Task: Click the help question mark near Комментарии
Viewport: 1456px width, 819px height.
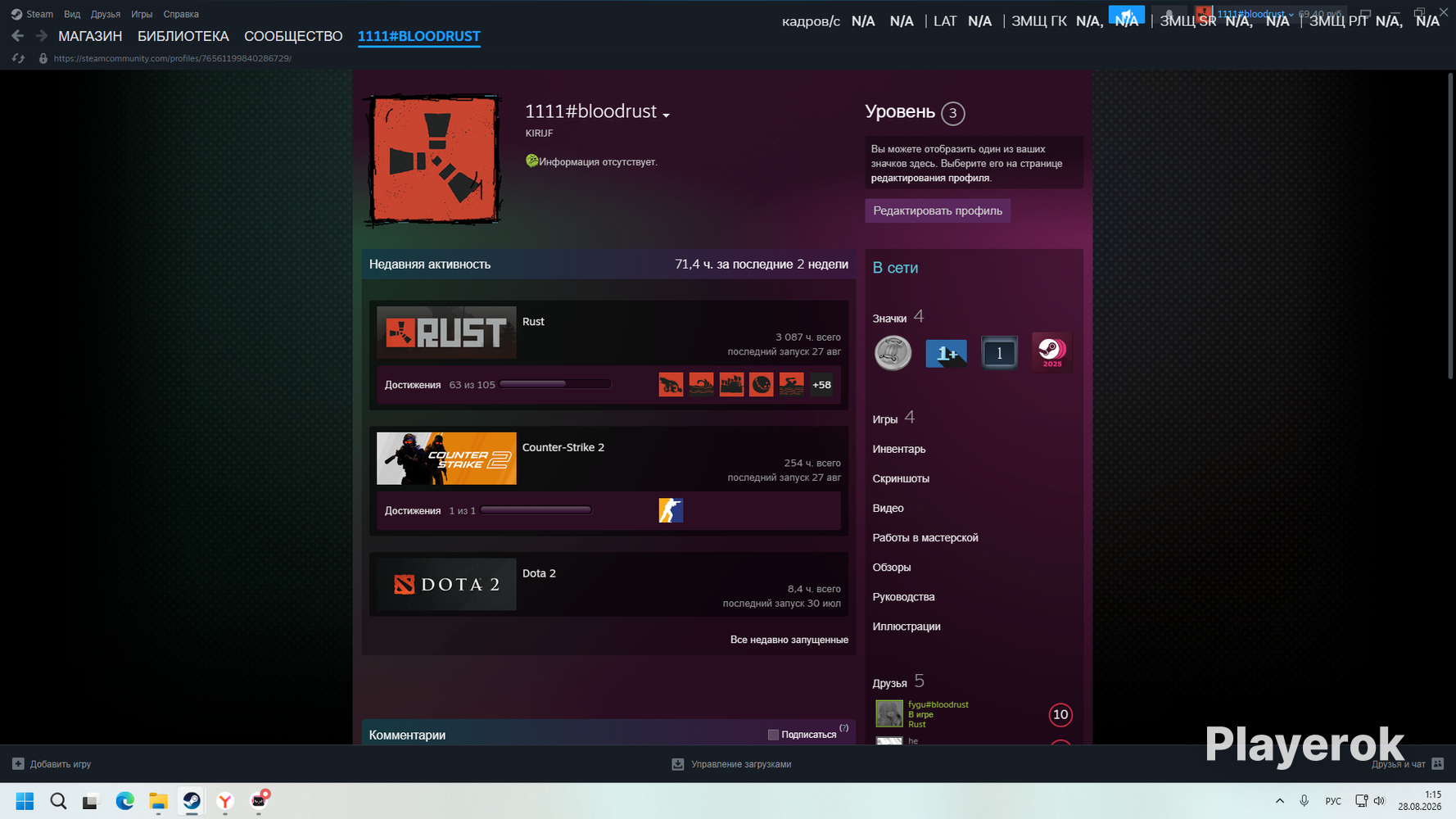Action: tap(843, 728)
